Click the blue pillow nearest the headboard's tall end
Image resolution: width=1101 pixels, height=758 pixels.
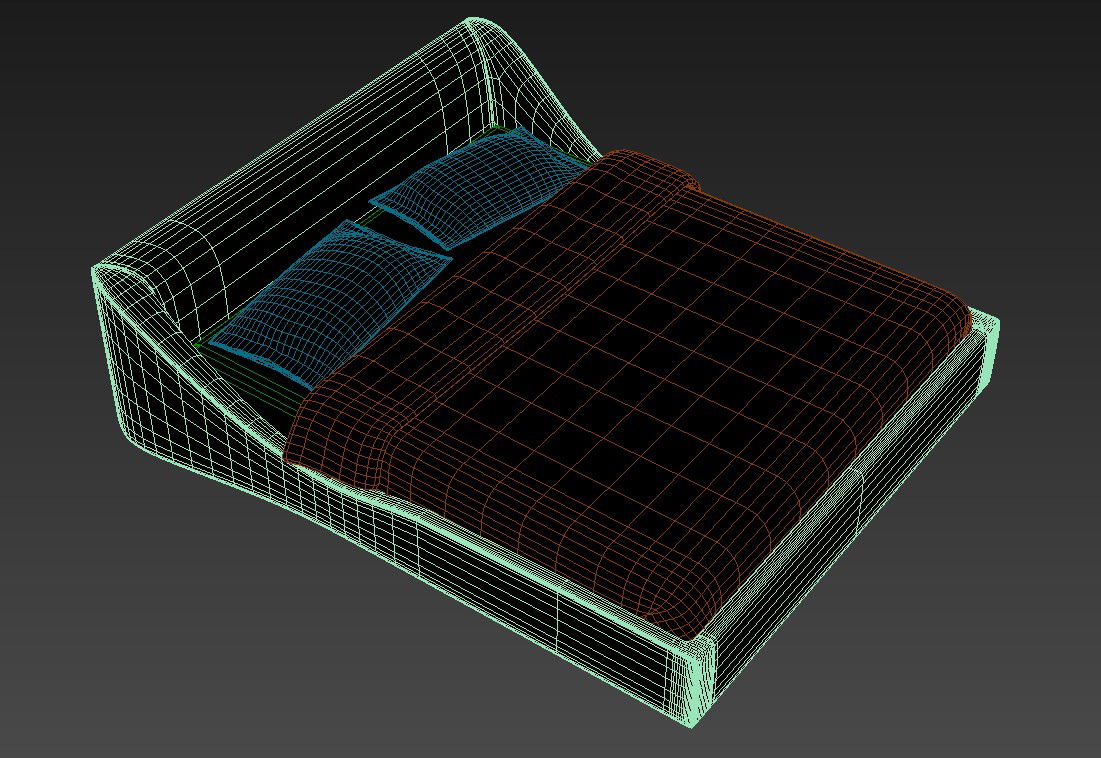tap(480, 188)
